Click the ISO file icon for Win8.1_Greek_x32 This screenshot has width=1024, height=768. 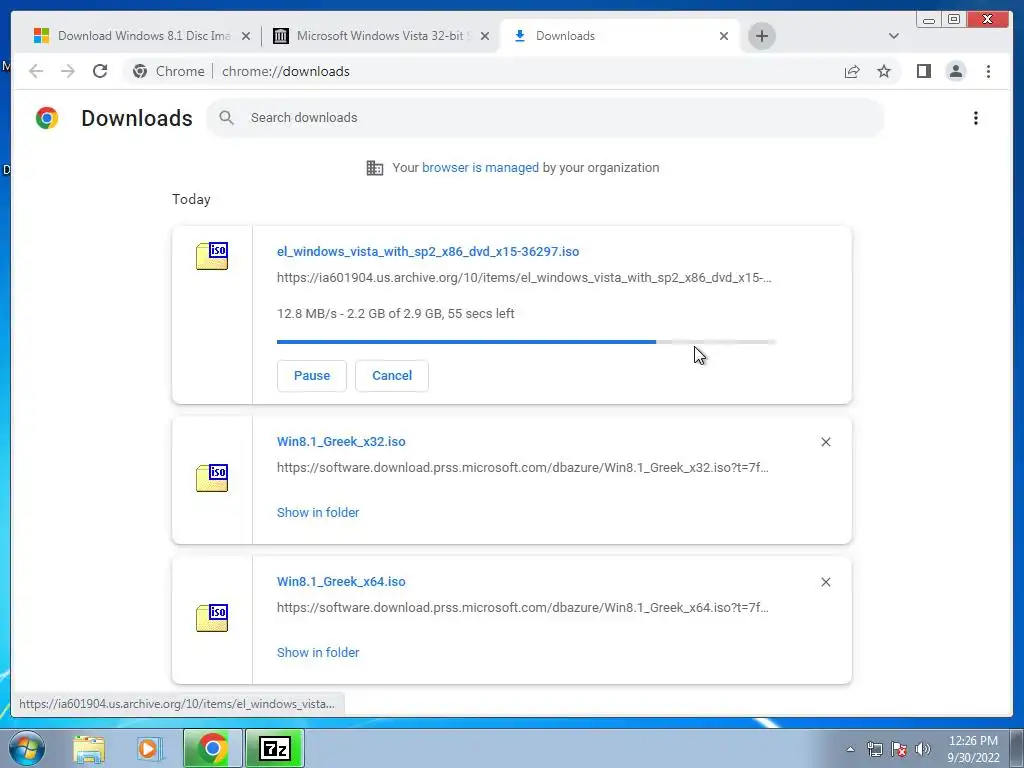[212, 477]
